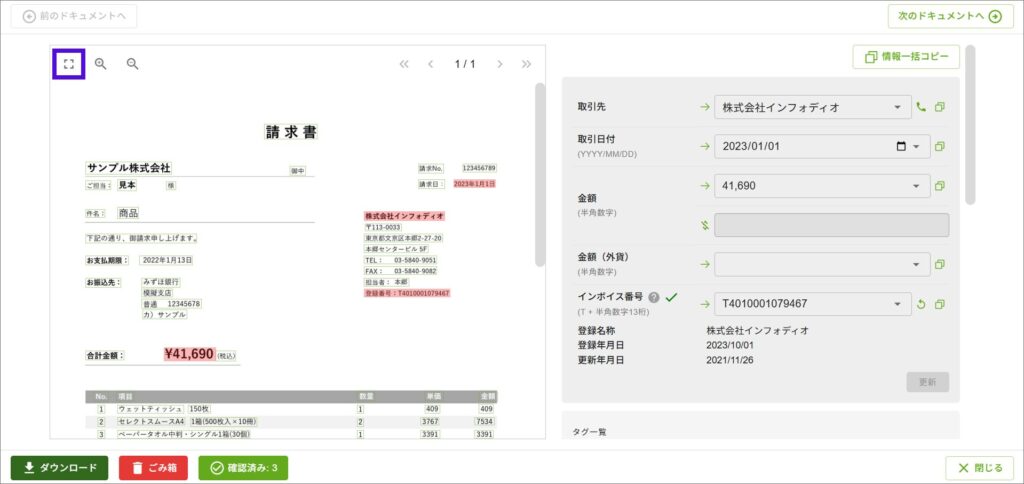Image resolution: width=1024 pixels, height=484 pixels.
Task: Copy the 取引日付 value with copy icon
Action: coord(940,147)
